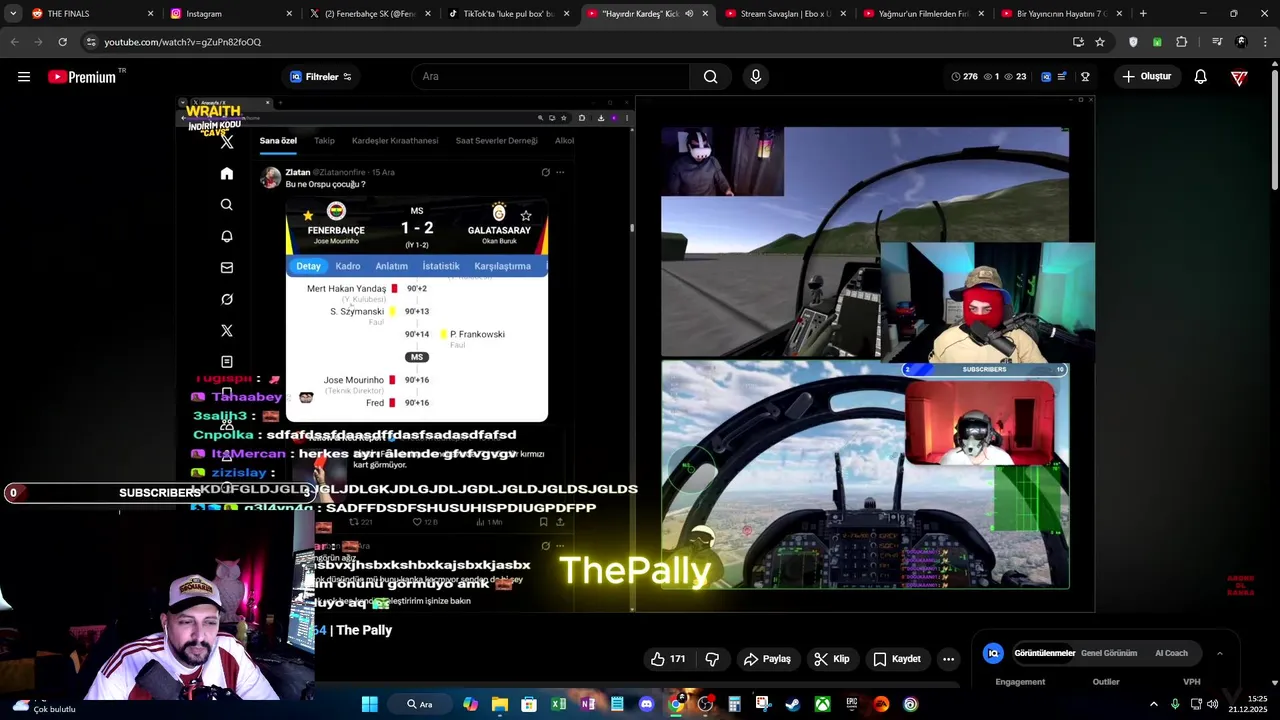Close the Instagram tab

[x=289, y=14]
